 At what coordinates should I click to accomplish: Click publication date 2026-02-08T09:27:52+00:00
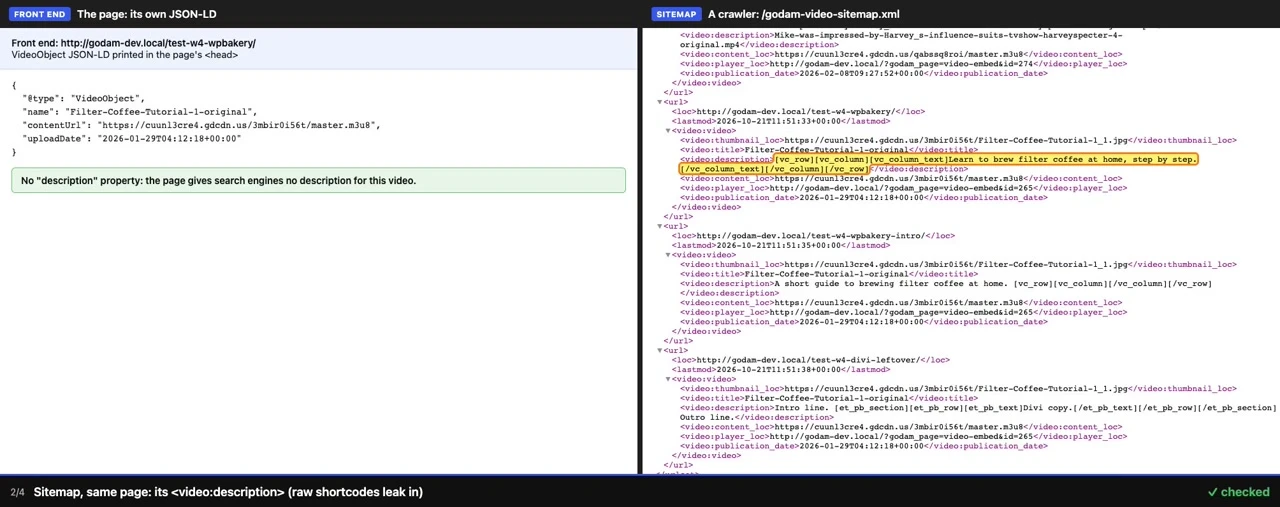point(864,73)
